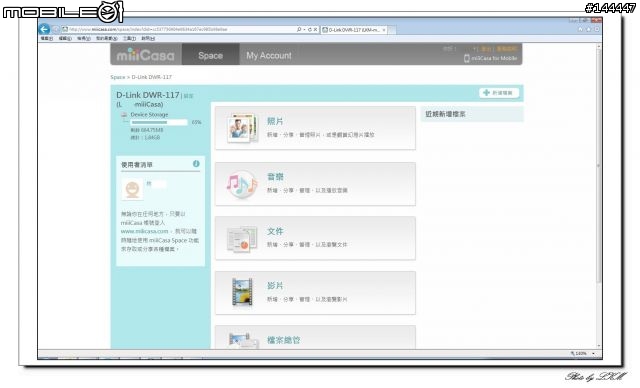Viewport: 640px width, 388px height.
Task: Open the 音樂 title link
Action: [275, 177]
